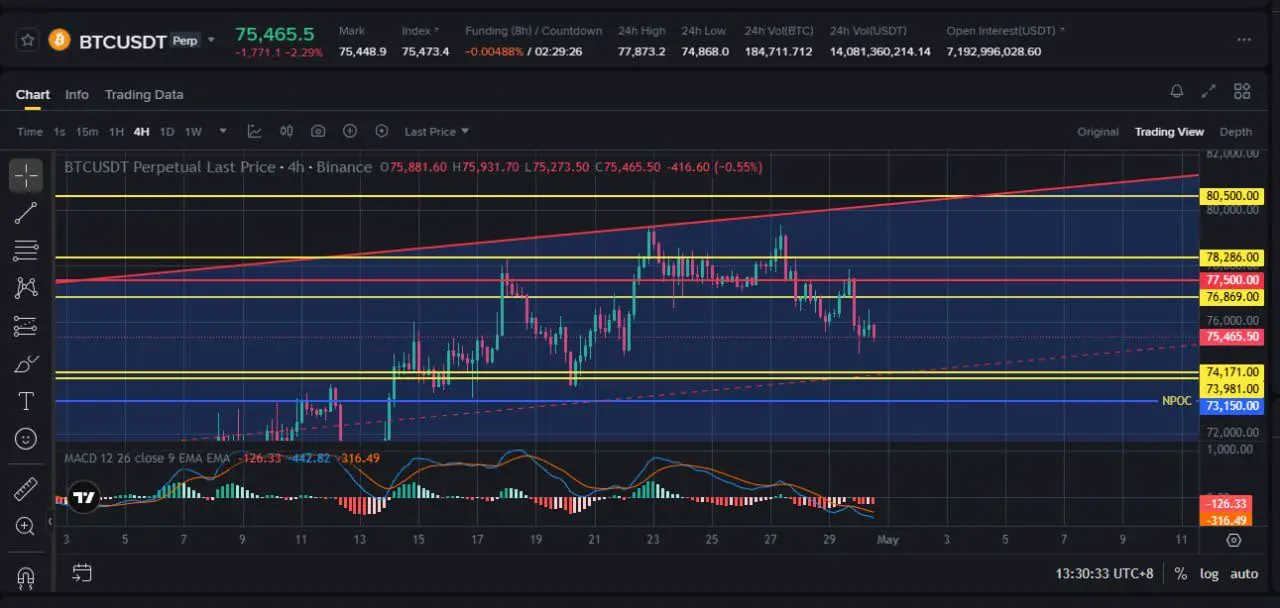Viewport: 1280px width, 608px height.
Task: Click the 80,500.00 yellow price label
Action: tap(1233, 196)
